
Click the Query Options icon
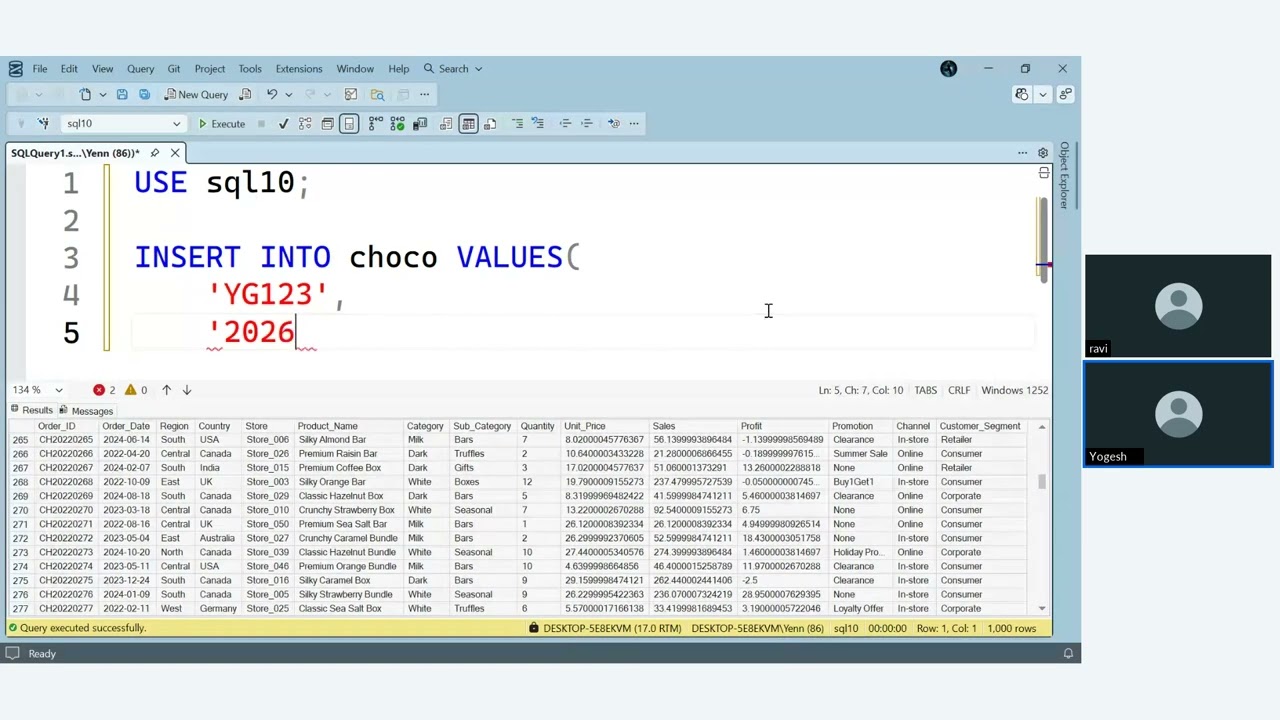click(x=327, y=124)
